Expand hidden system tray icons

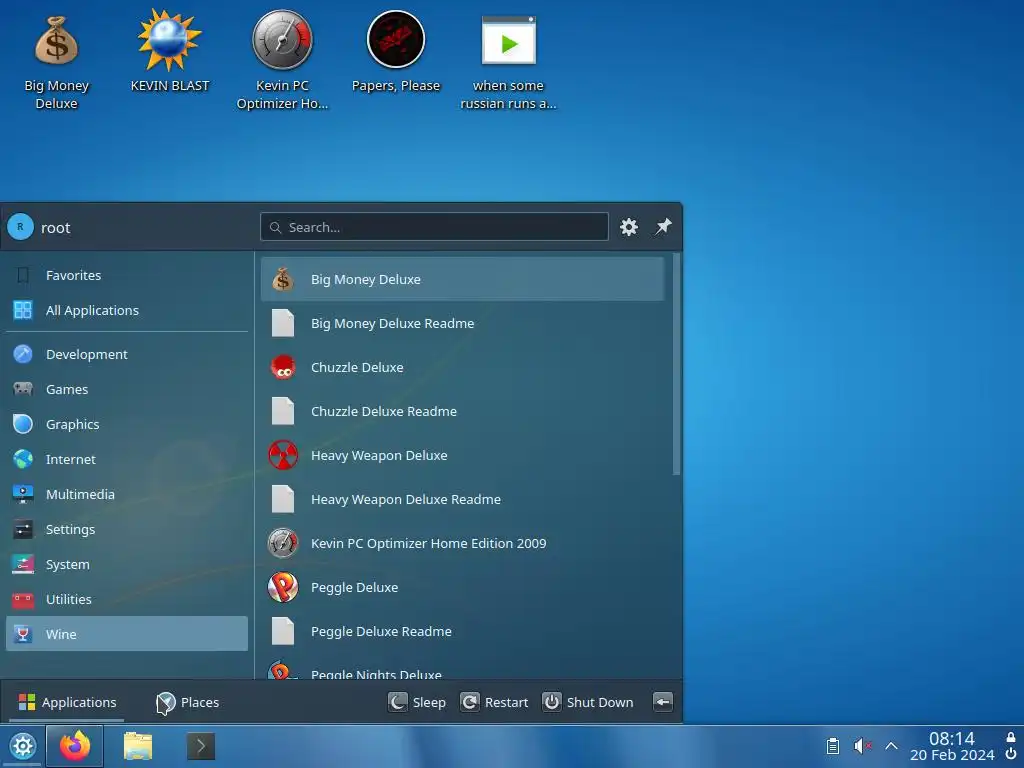click(x=891, y=746)
